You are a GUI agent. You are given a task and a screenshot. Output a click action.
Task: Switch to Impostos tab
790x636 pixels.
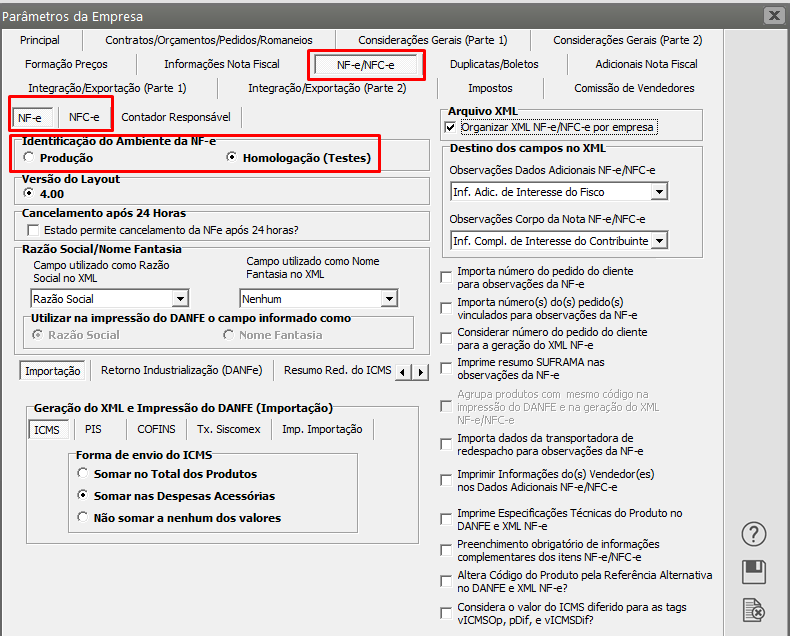click(x=490, y=88)
